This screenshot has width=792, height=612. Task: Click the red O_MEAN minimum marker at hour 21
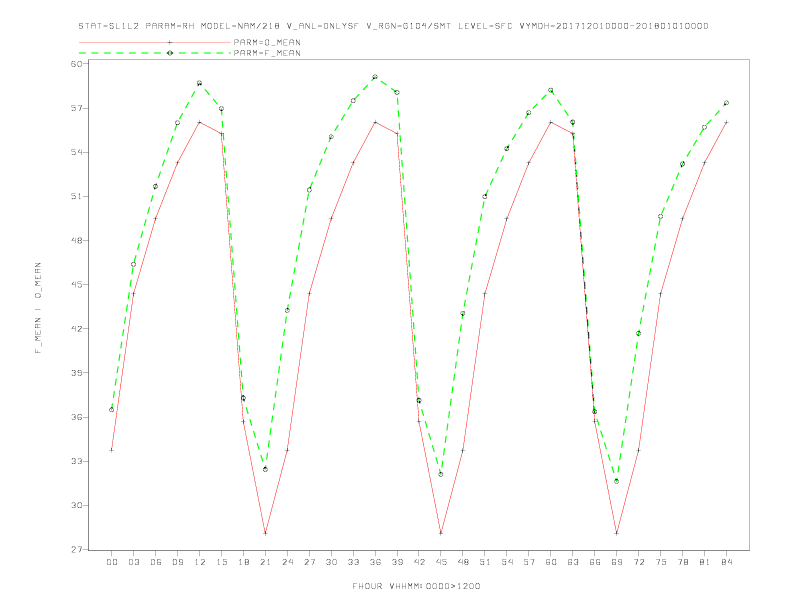(265, 533)
